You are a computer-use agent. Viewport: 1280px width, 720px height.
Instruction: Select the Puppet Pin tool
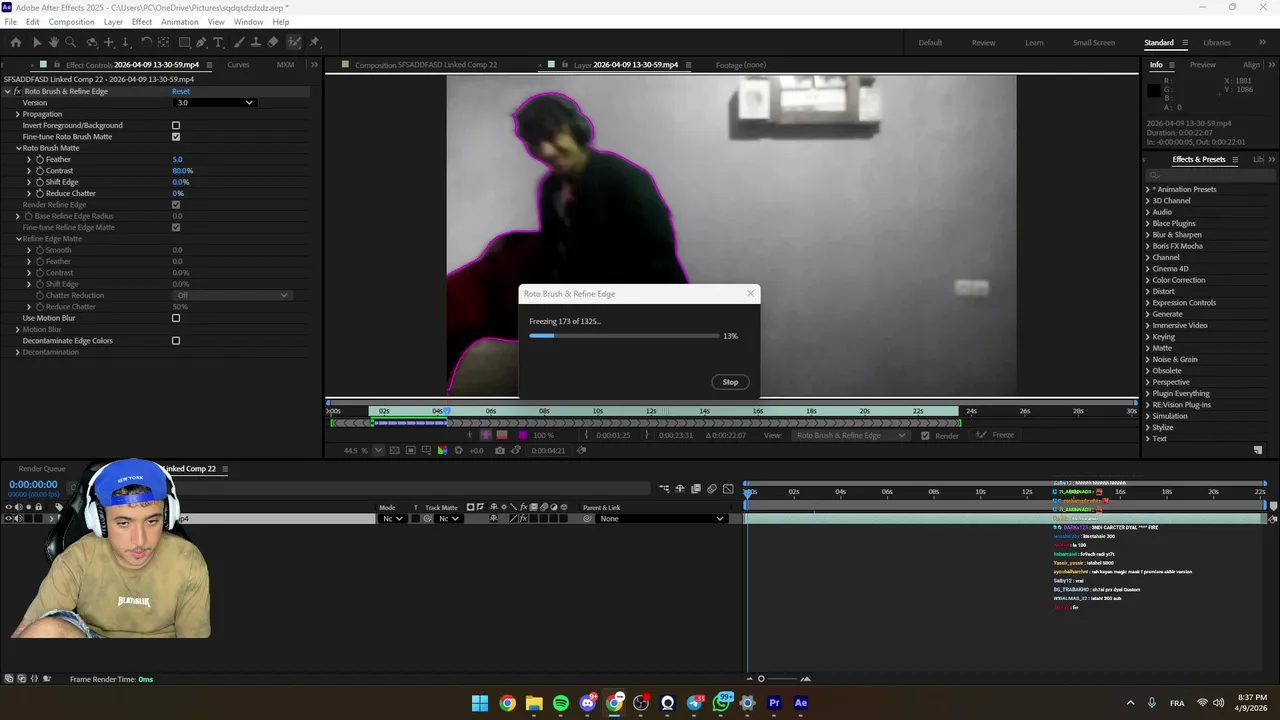point(314,42)
